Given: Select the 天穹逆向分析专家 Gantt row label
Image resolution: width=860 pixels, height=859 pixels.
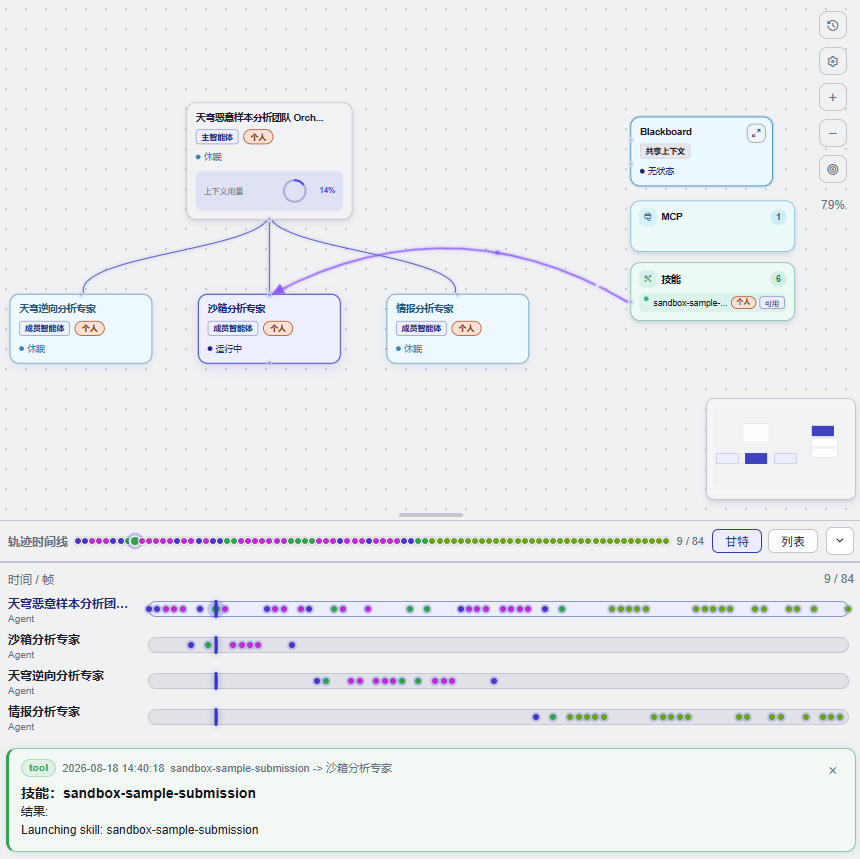Looking at the screenshot, I should tap(56, 676).
